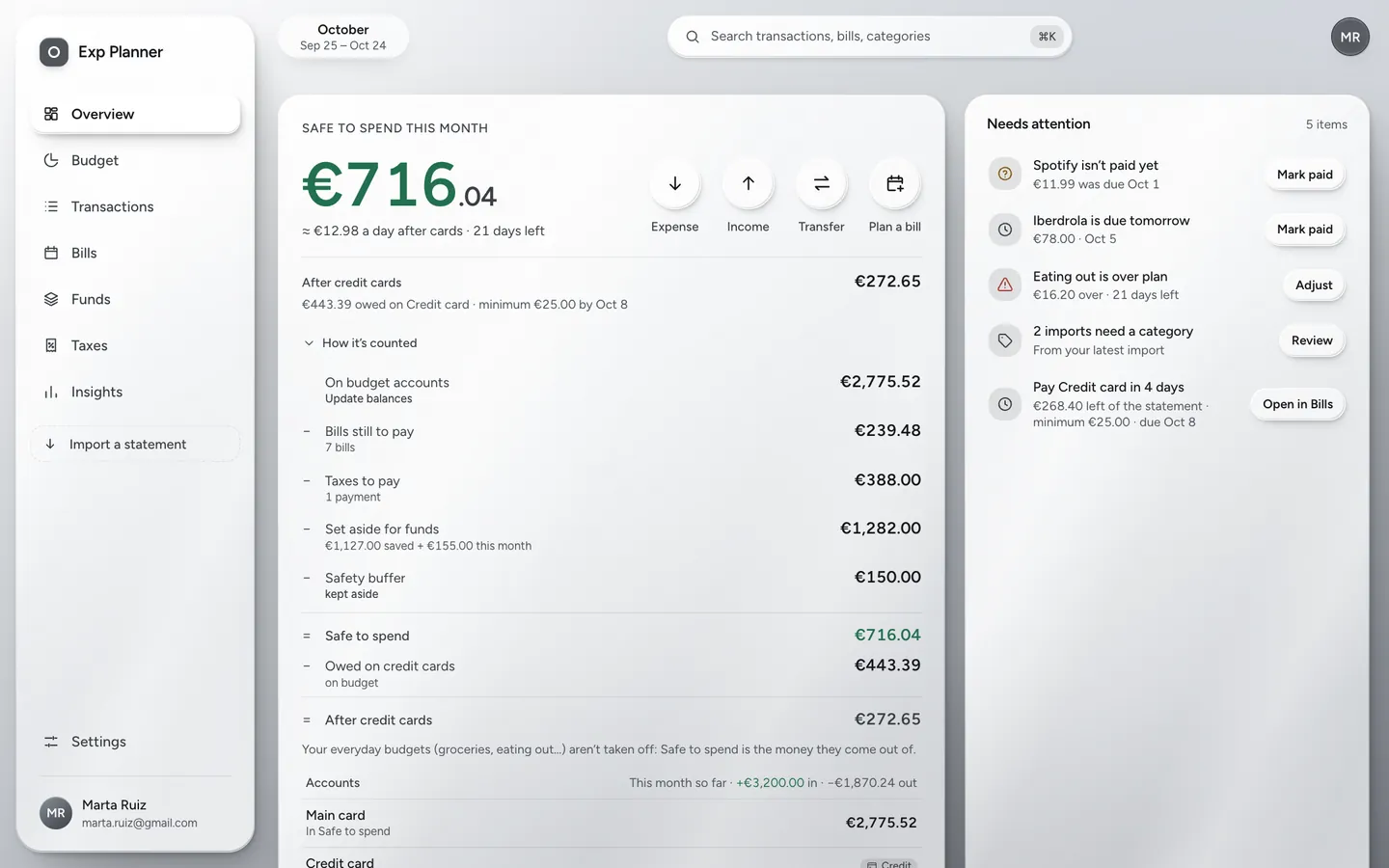Click the Update balances link
The image size is (1389, 868).
tap(368, 398)
